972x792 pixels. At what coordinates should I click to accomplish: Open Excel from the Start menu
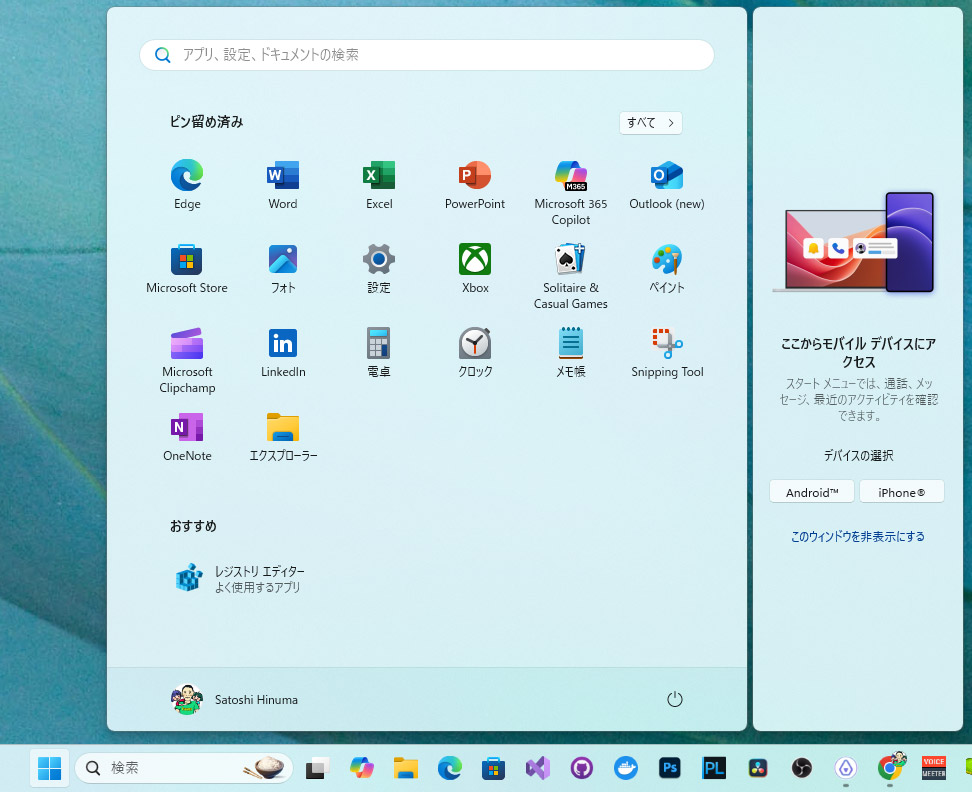click(x=379, y=185)
